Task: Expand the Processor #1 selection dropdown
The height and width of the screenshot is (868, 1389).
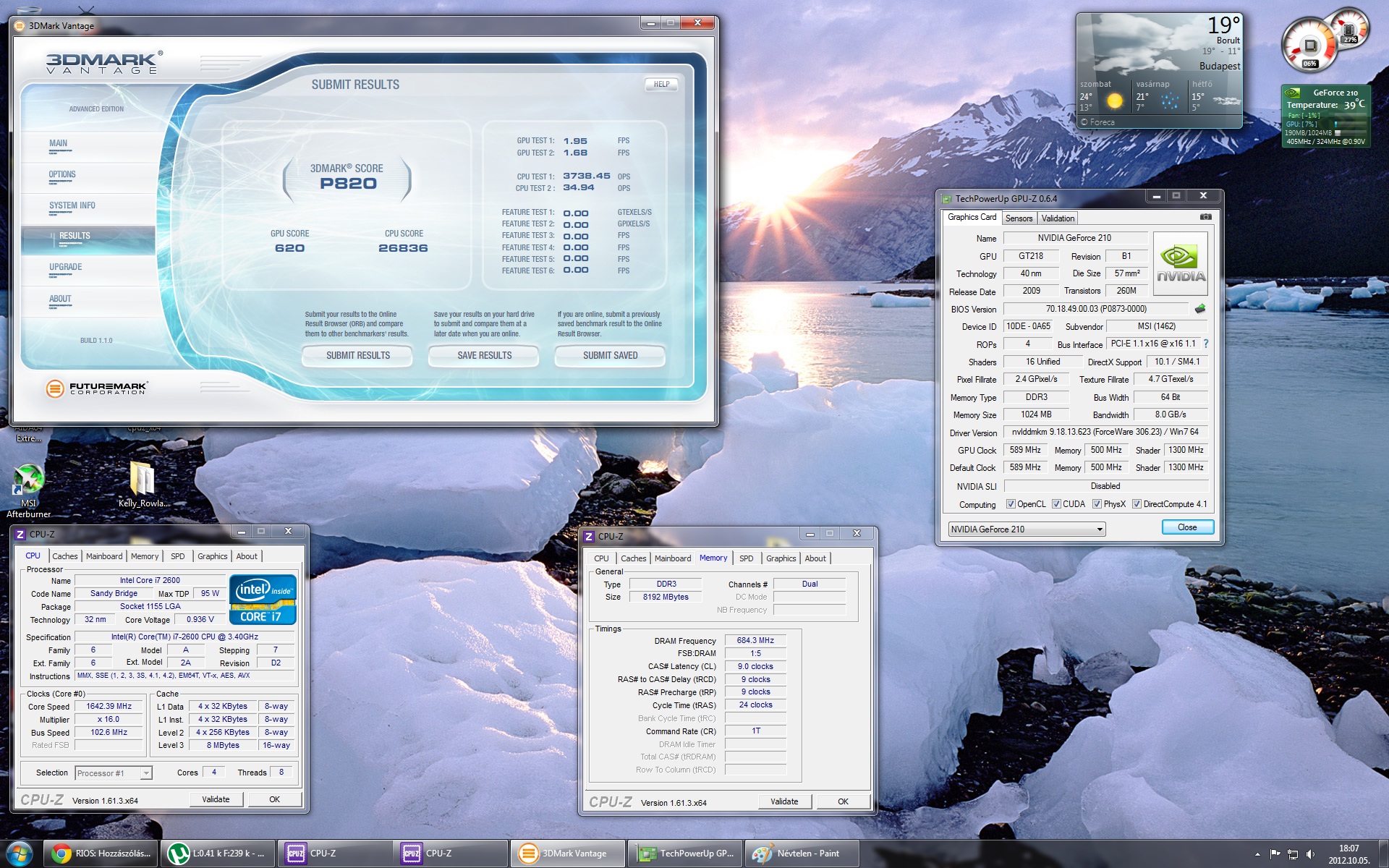Action: [x=145, y=773]
